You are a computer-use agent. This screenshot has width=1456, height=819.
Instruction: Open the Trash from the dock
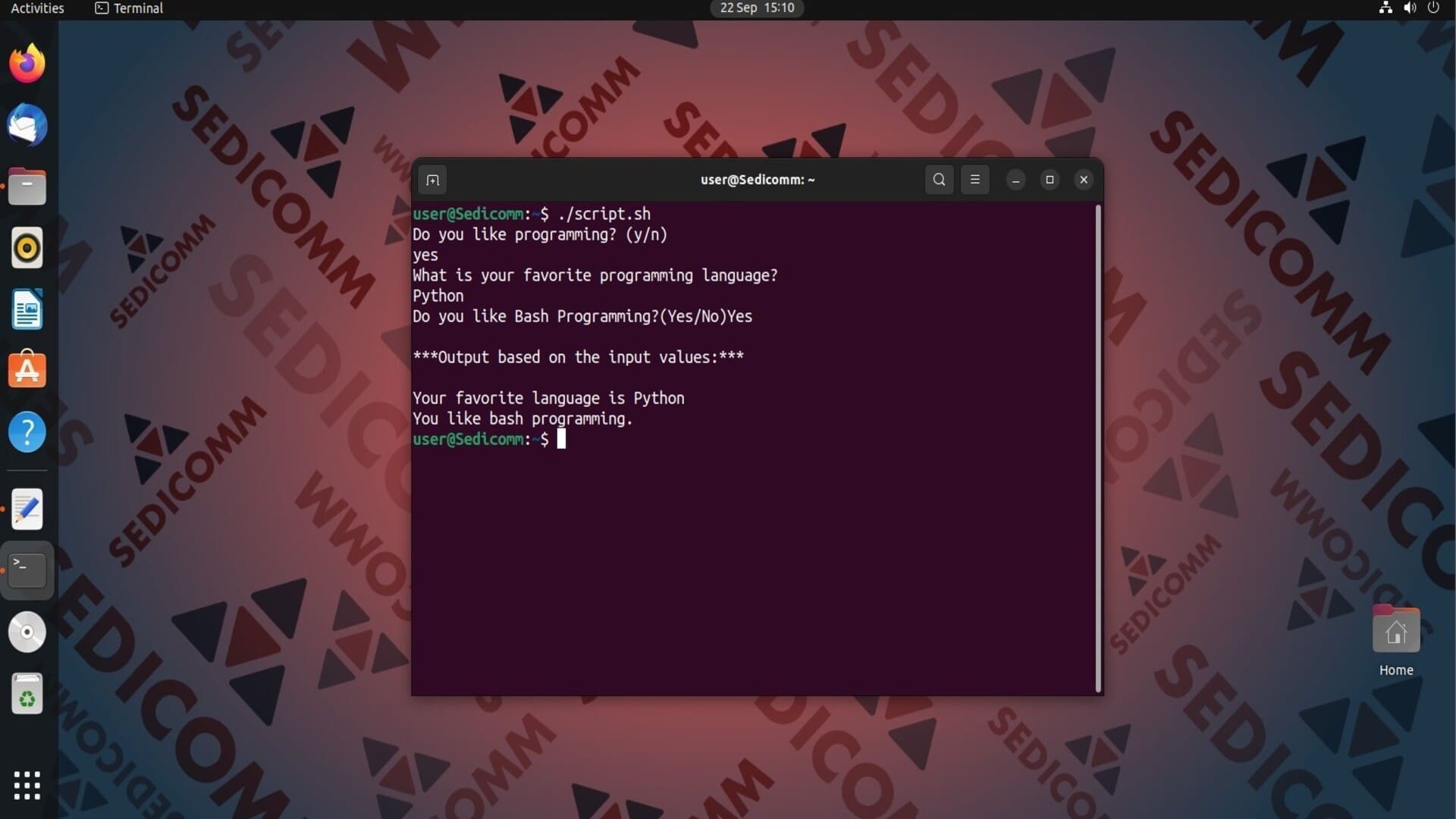point(27,694)
